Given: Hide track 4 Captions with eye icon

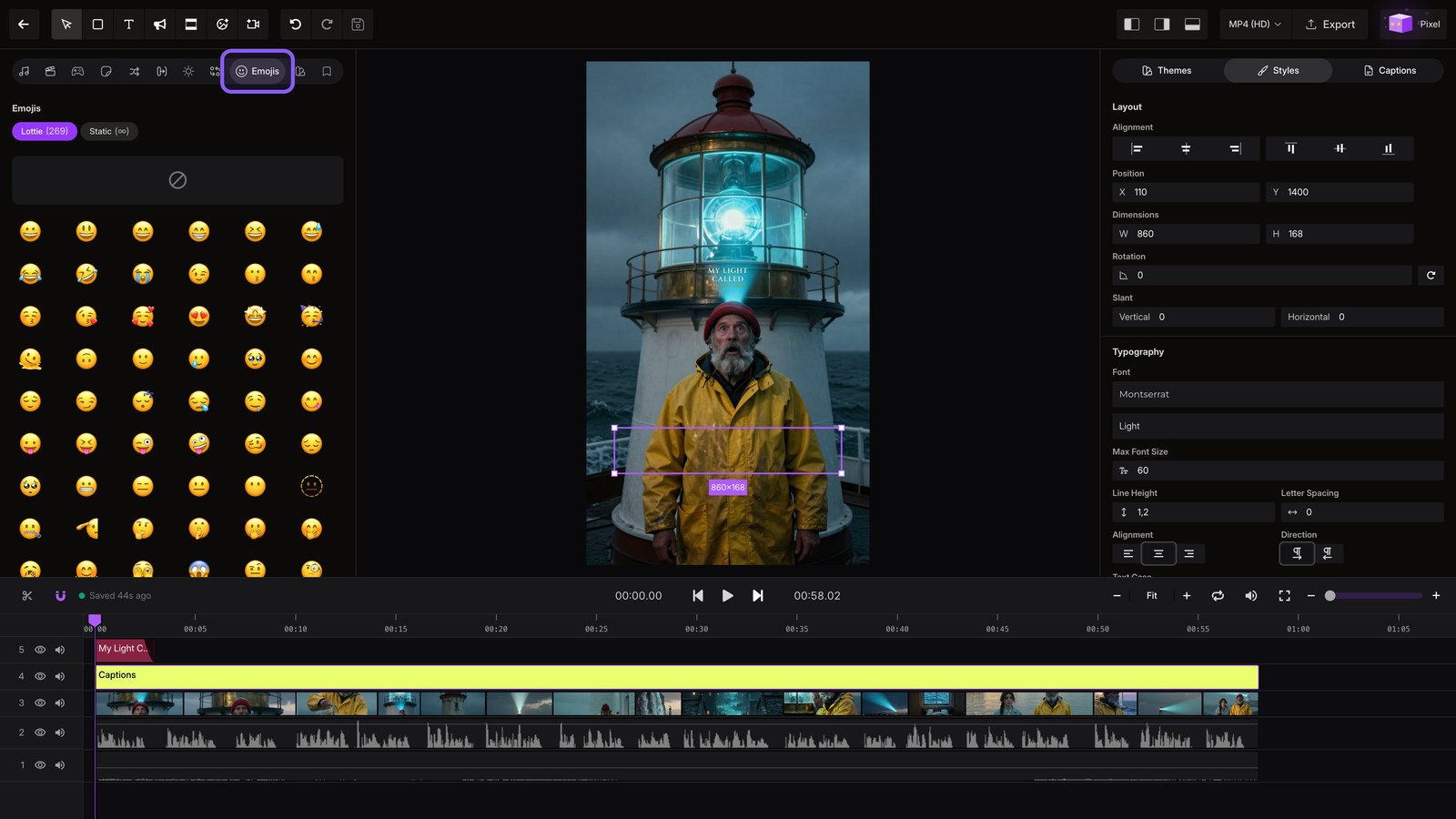Looking at the screenshot, I should click(x=40, y=676).
